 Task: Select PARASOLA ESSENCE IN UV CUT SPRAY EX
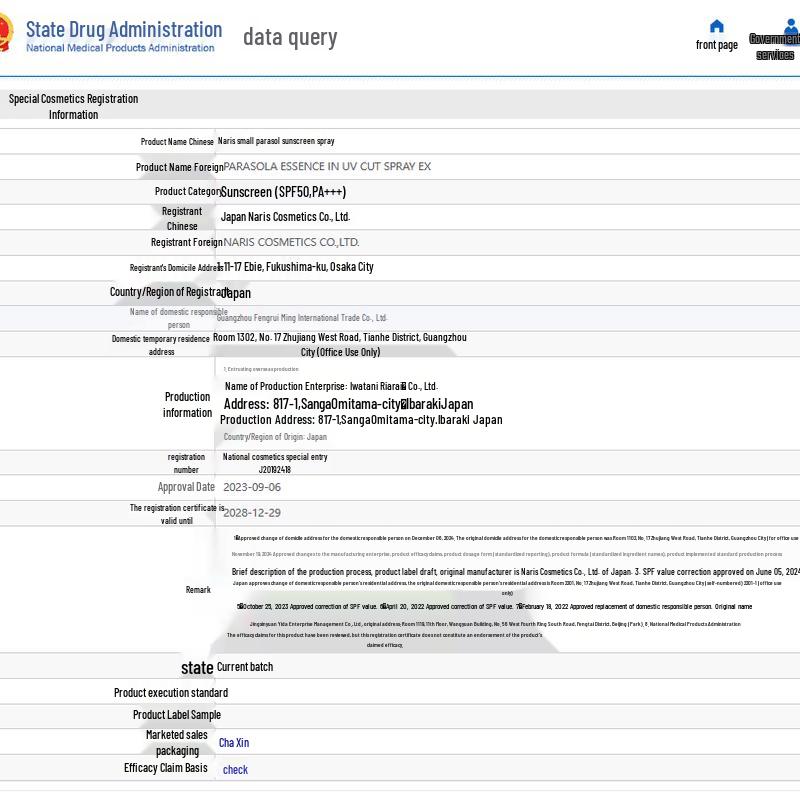(x=327, y=166)
